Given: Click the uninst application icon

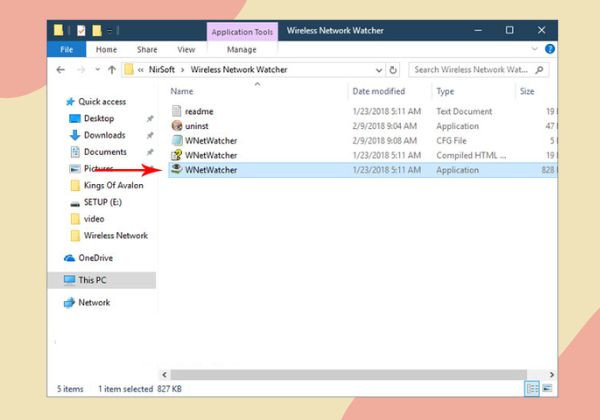Looking at the screenshot, I should 177,125.
